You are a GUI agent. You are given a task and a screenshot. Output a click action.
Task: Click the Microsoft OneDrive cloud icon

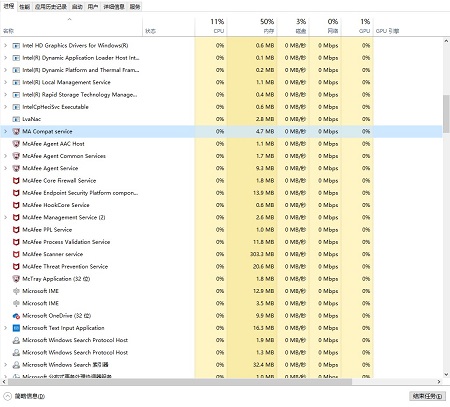[16, 316]
